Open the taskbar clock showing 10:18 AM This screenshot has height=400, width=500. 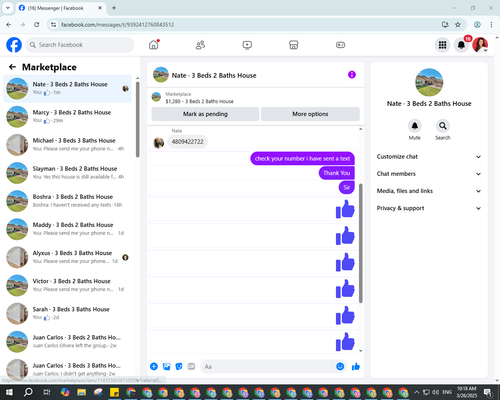[x=467, y=392]
